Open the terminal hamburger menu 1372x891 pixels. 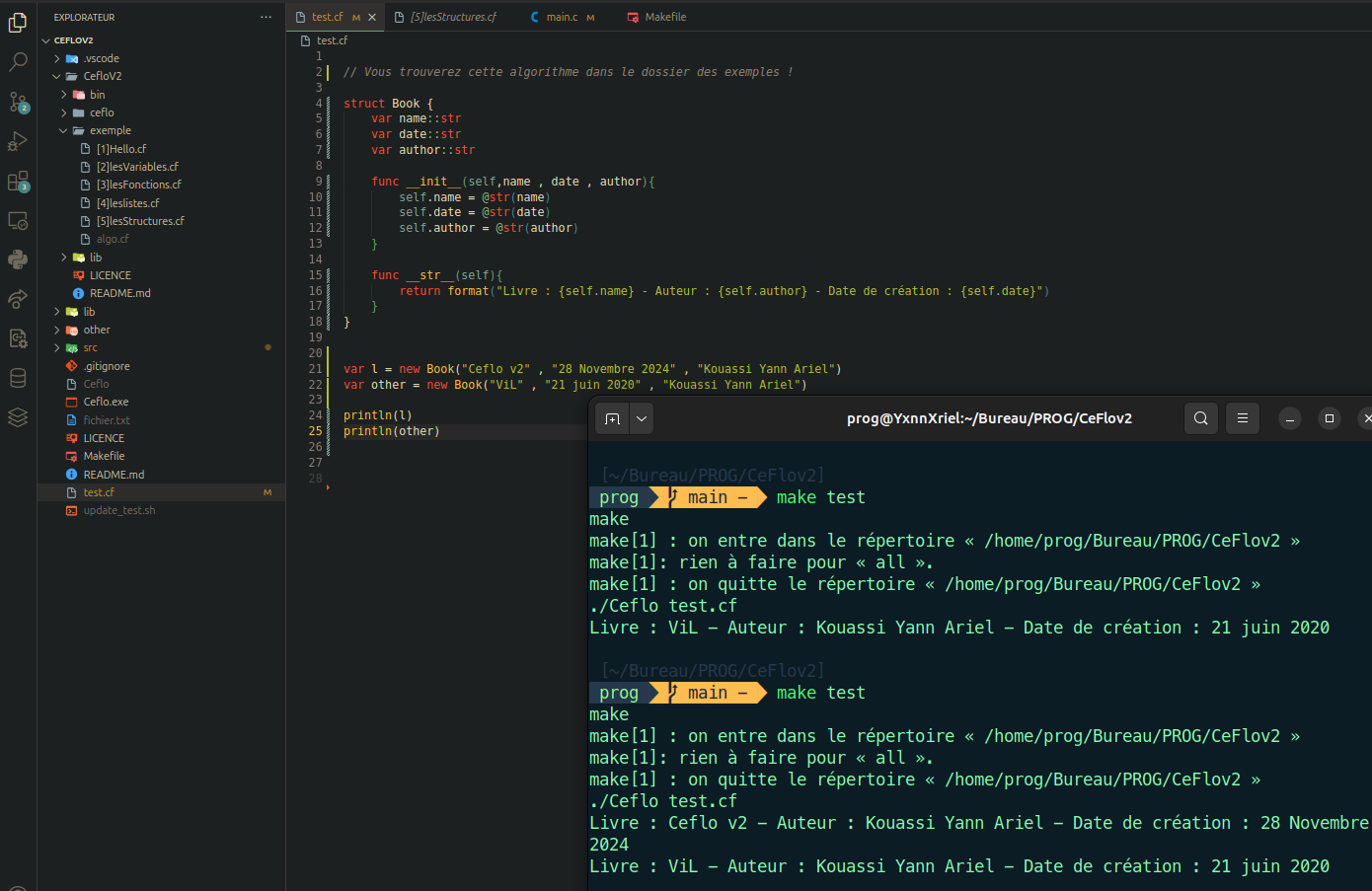click(x=1243, y=418)
